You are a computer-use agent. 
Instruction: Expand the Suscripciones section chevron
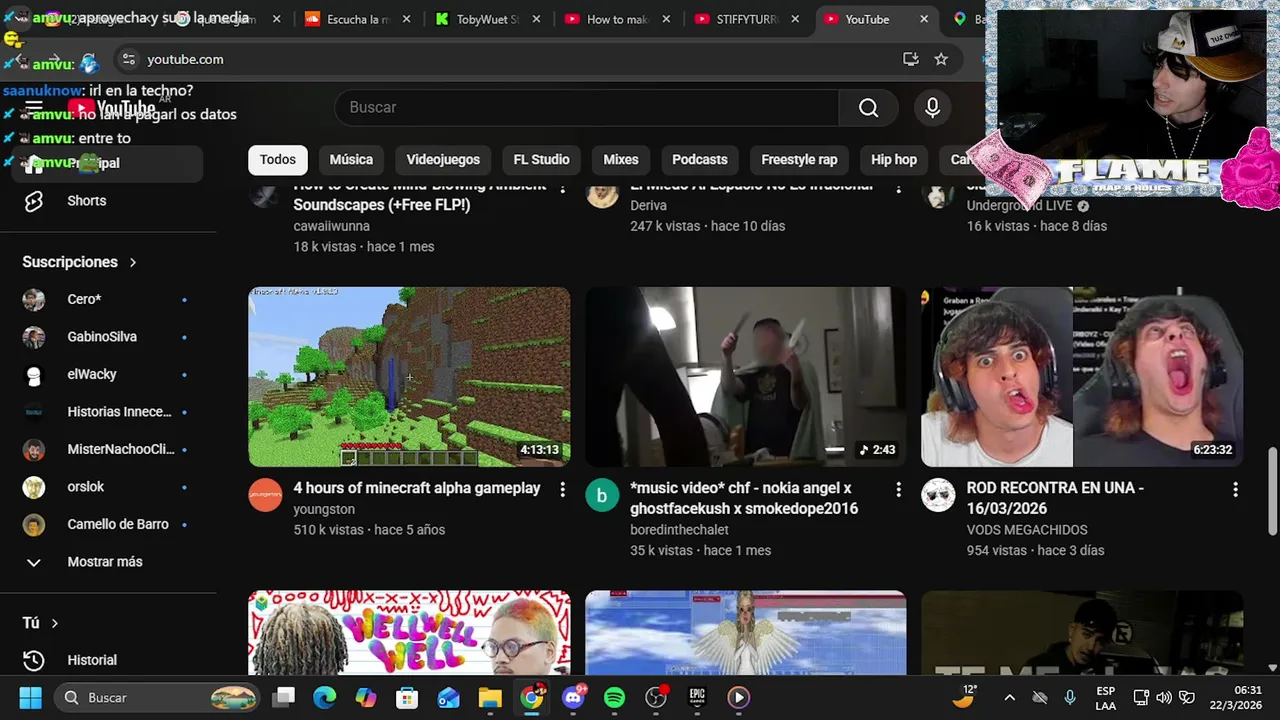point(132,262)
